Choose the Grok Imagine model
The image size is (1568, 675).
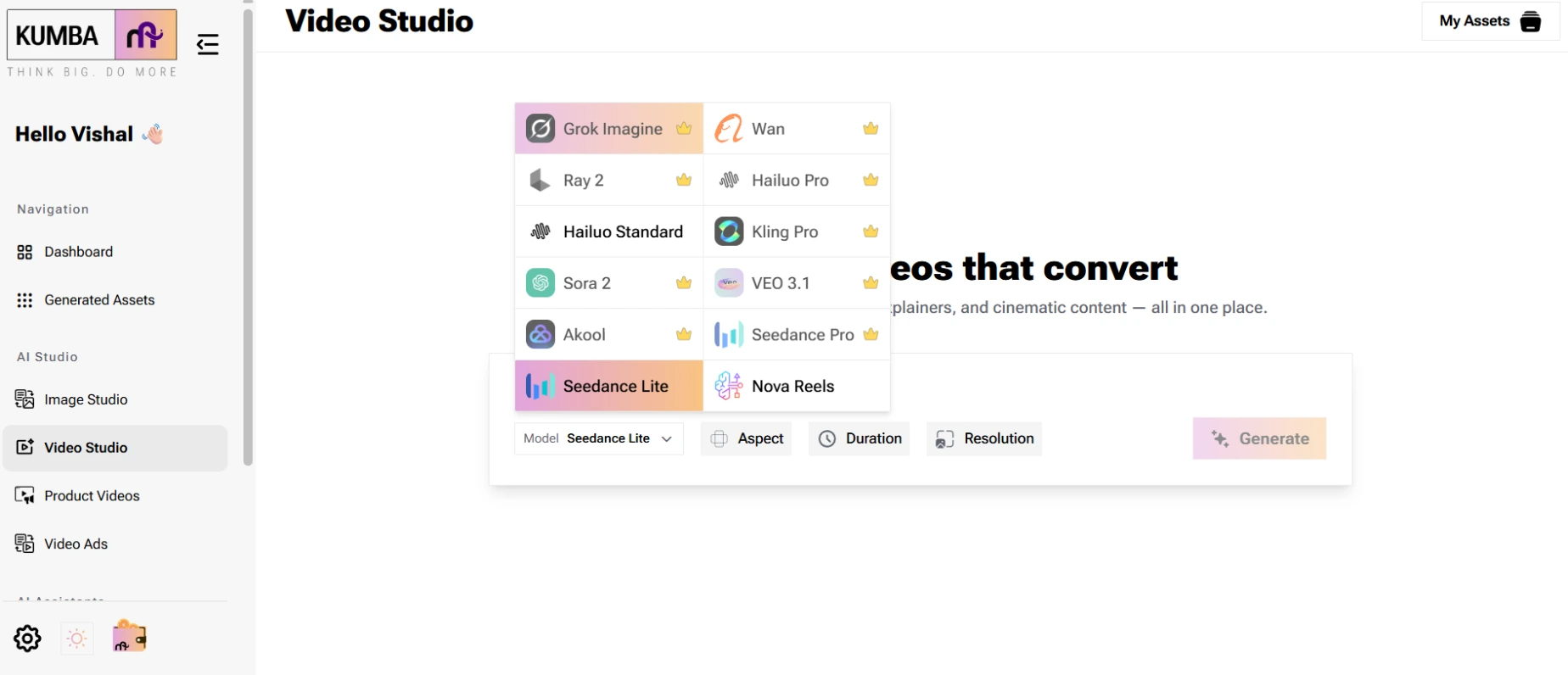609,129
